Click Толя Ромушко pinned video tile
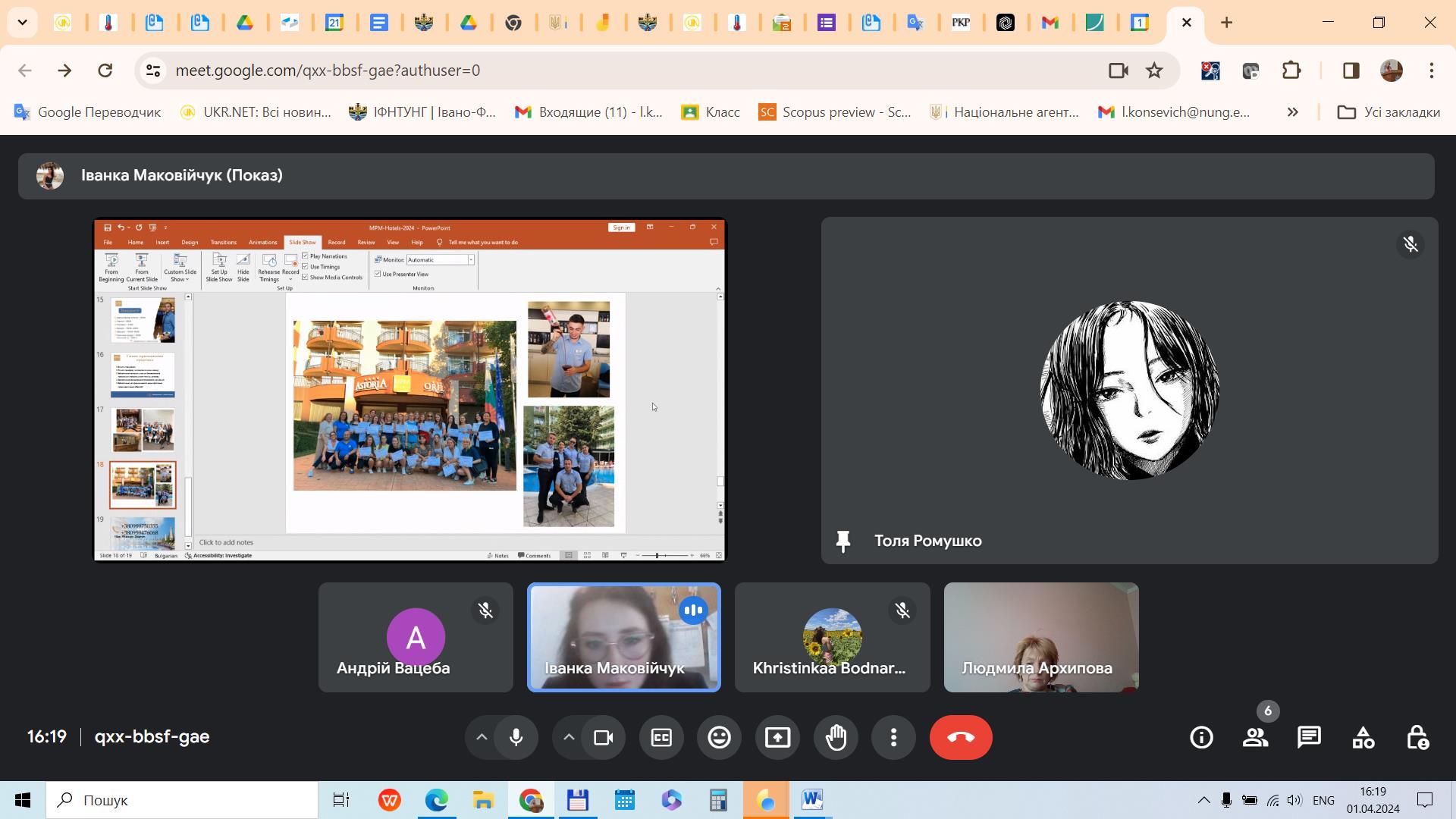Image resolution: width=1456 pixels, height=819 pixels. (x=1129, y=391)
